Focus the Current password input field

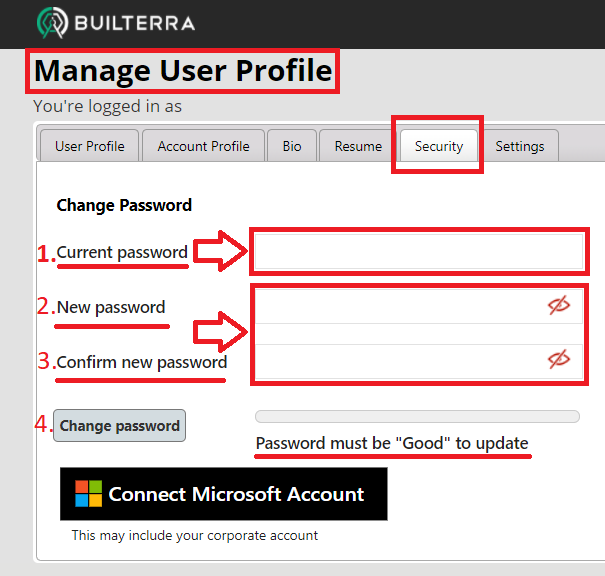(x=419, y=252)
